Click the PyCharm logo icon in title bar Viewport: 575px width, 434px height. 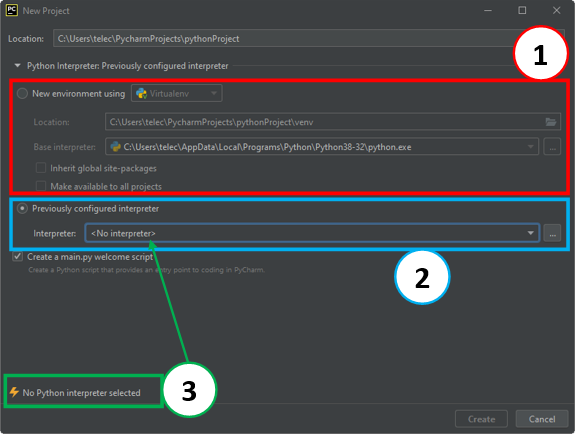pyautogui.click(x=12, y=10)
